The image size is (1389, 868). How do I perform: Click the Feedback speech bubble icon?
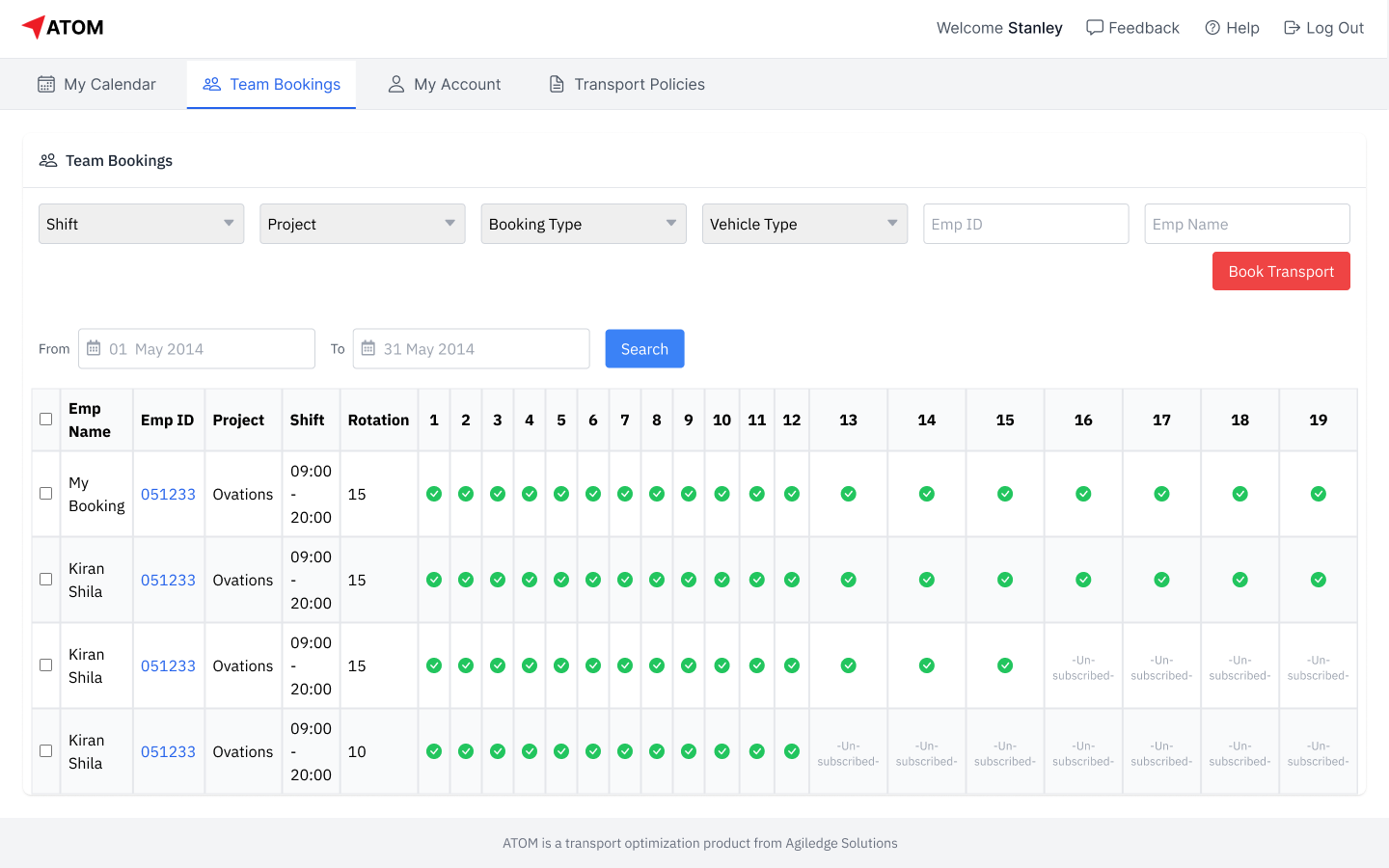click(x=1095, y=27)
